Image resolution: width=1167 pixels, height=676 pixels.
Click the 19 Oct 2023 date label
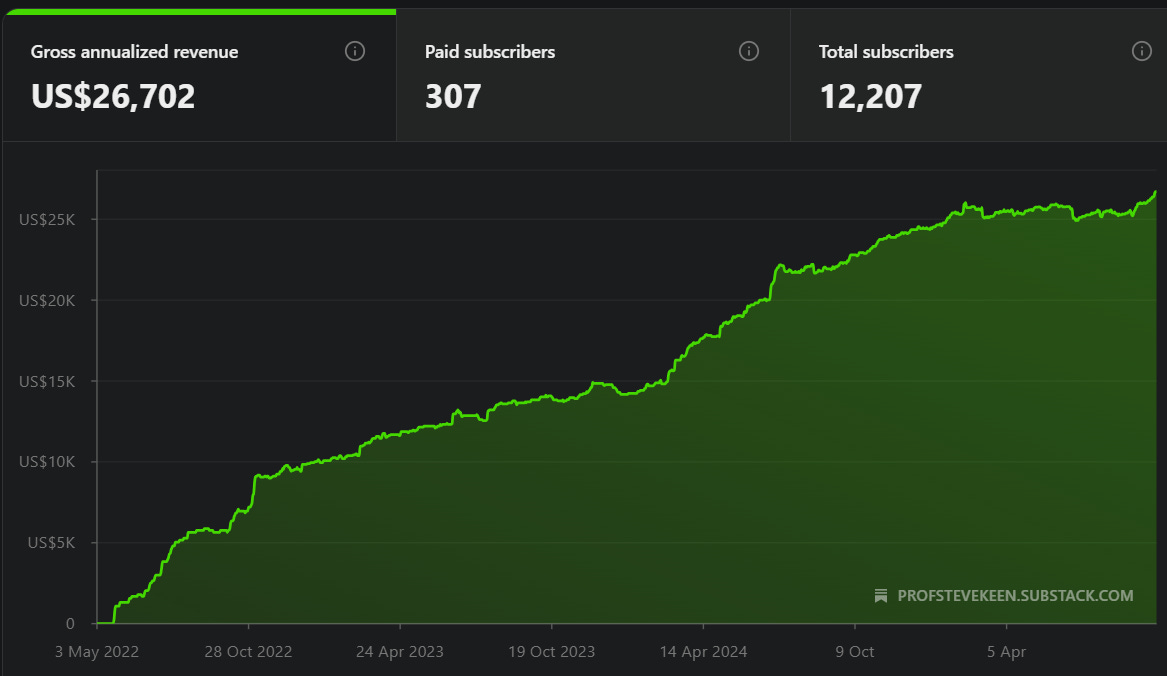[551, 652]
